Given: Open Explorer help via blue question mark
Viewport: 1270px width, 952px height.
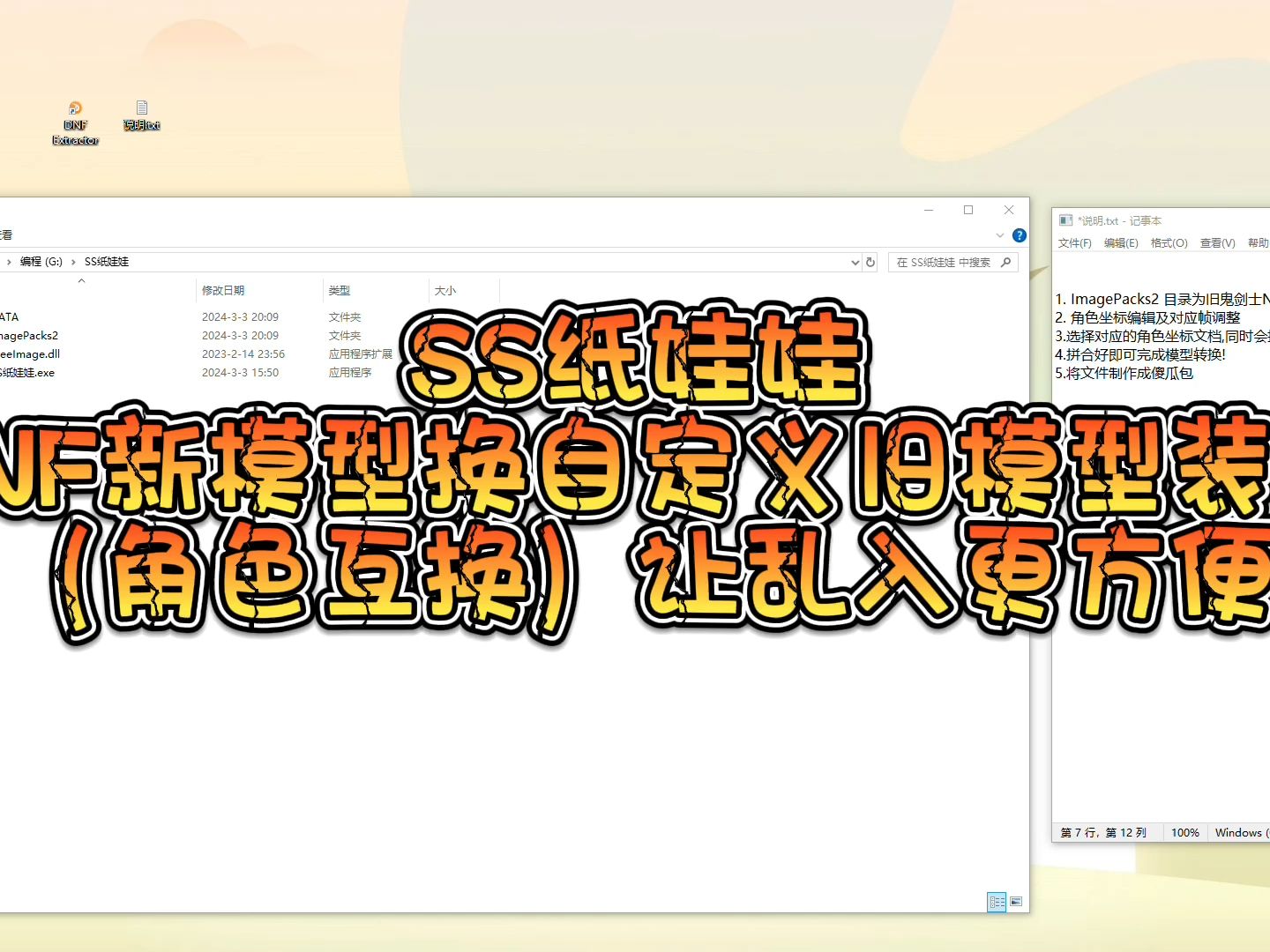Looking at the screenshot, I should click(x=1020, y=235).
